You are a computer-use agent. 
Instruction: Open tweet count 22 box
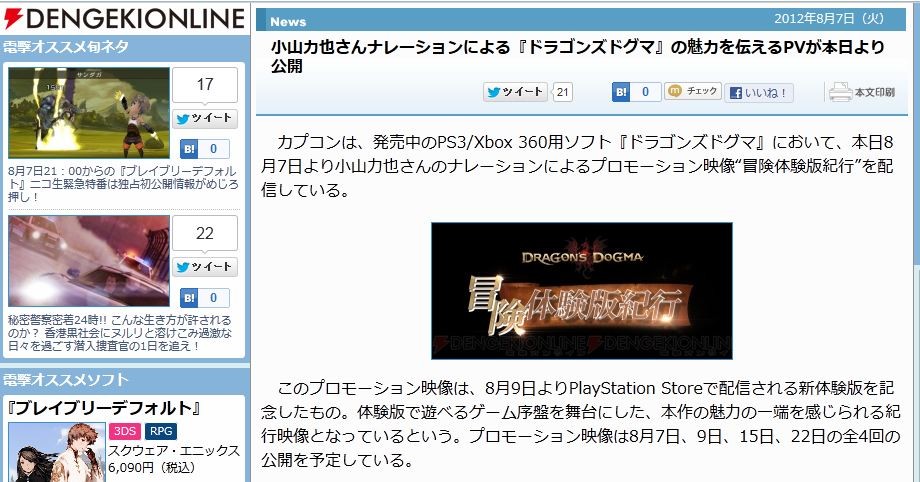pyautogui.click(x=205, y=233)
